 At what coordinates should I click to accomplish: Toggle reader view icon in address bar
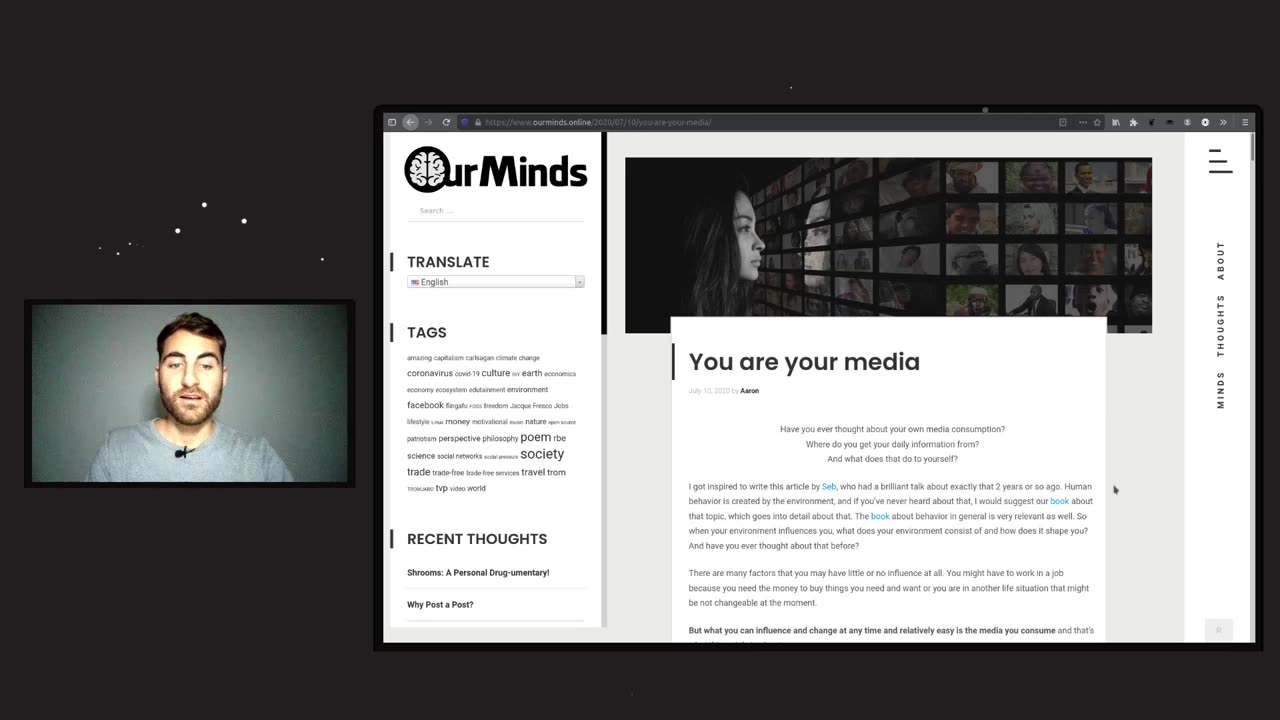[1062, 122]
